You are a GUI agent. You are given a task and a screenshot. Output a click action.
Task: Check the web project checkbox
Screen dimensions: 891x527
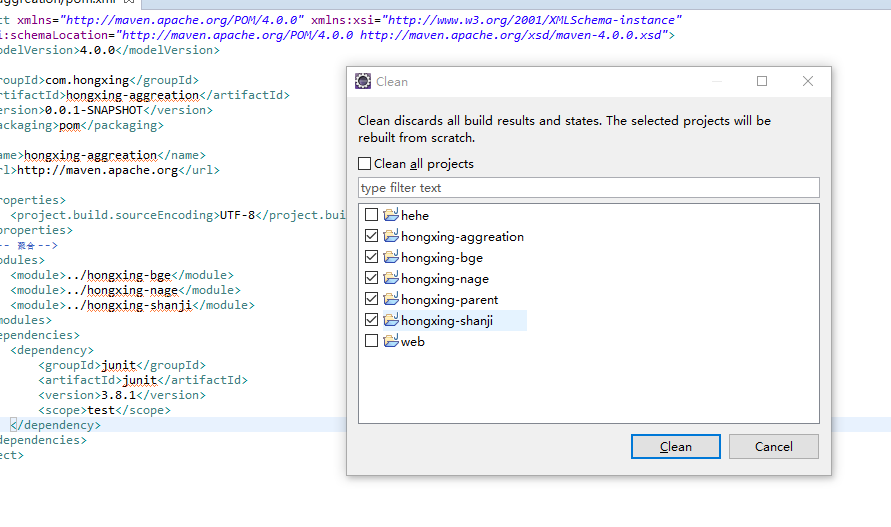(x=371, y=341)
